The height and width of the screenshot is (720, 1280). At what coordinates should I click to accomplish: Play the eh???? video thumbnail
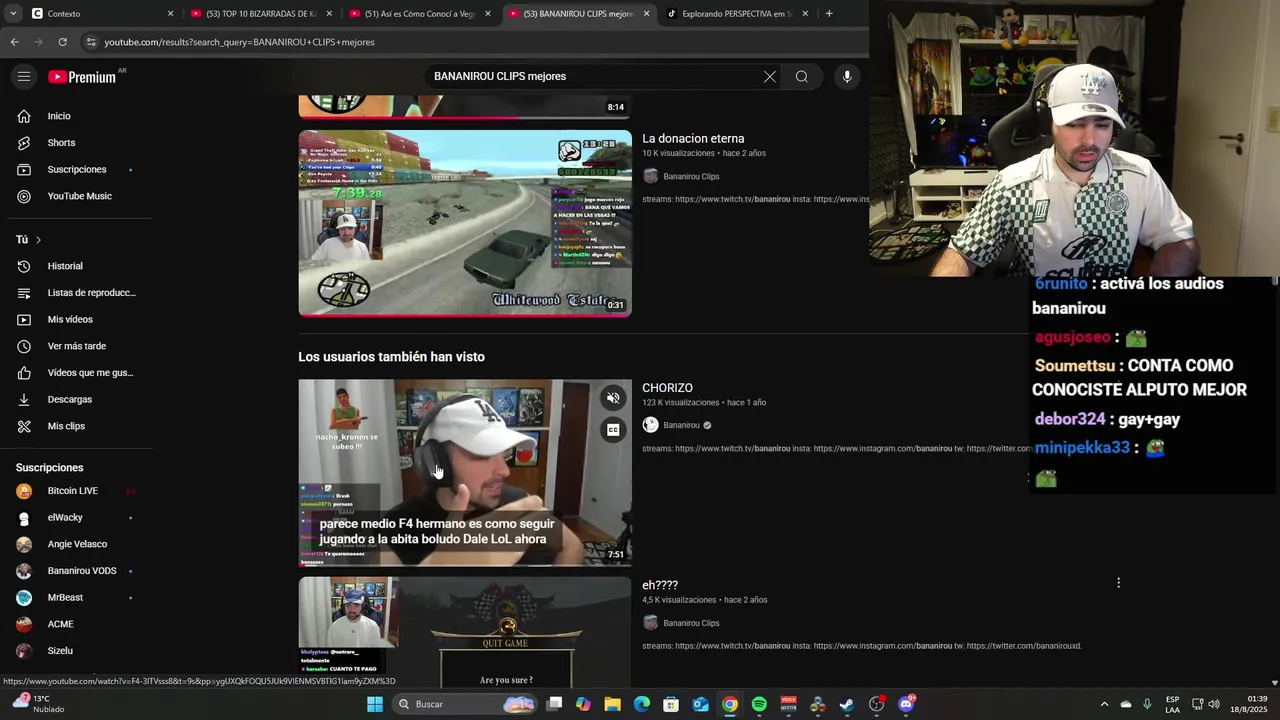click(x=465, y=632)
